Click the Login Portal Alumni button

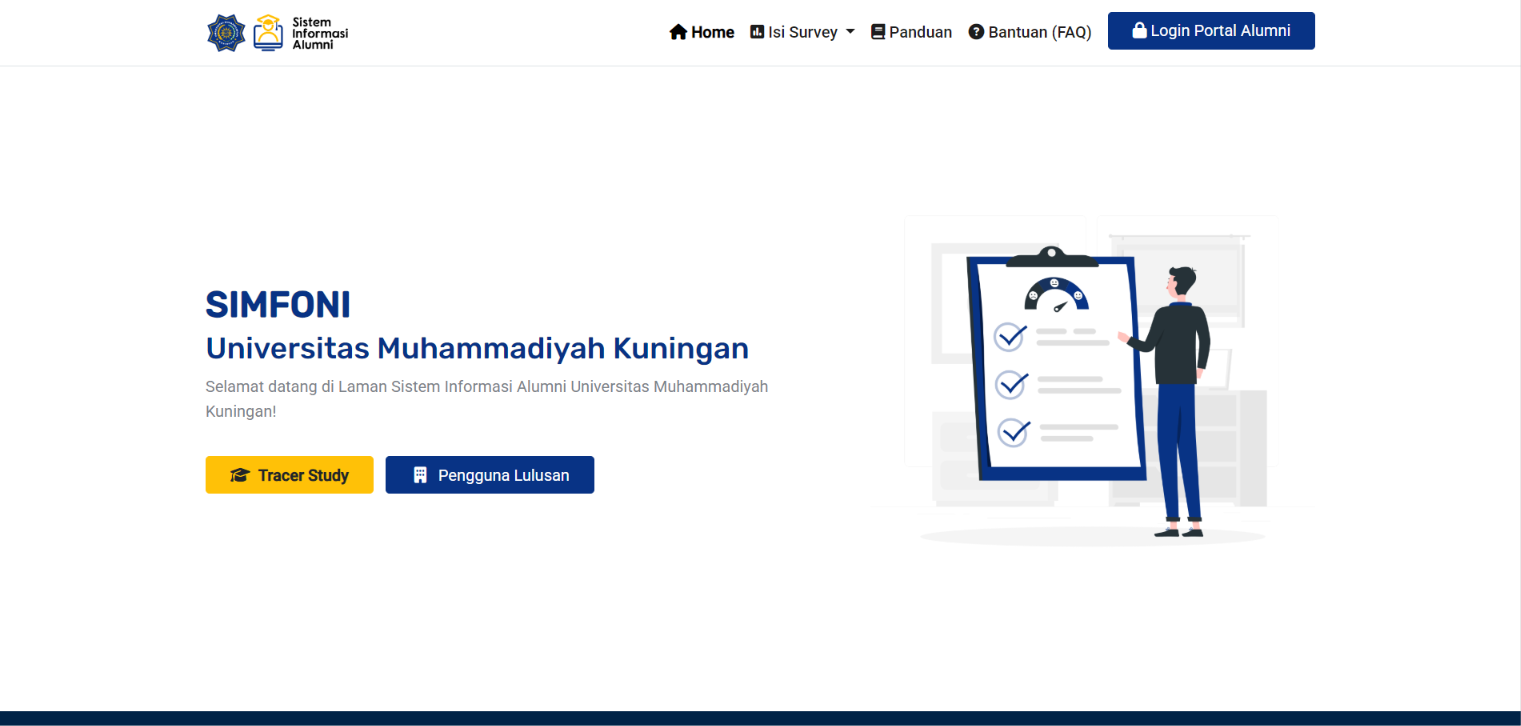coord(1211,31)
